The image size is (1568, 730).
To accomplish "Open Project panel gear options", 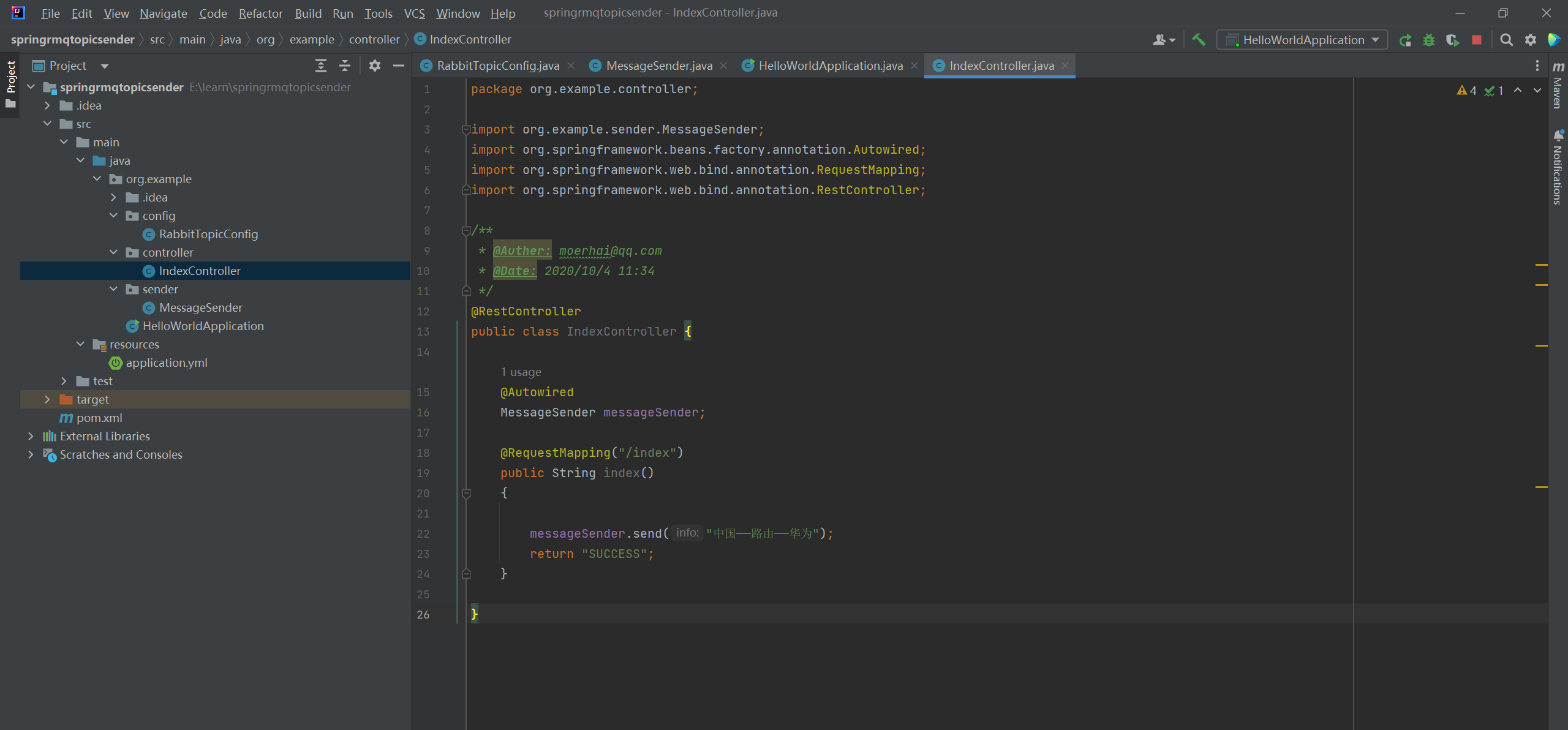I will (375, 66).
